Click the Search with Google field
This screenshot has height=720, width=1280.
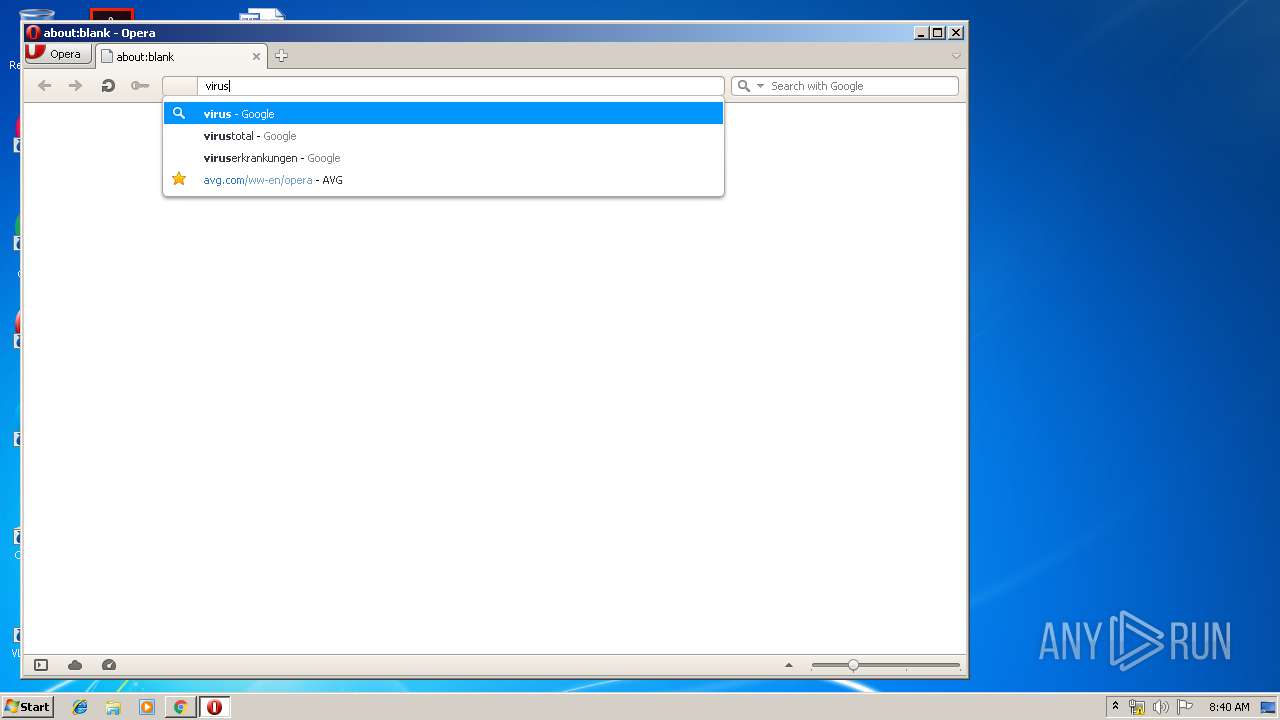tap(845, 86)
